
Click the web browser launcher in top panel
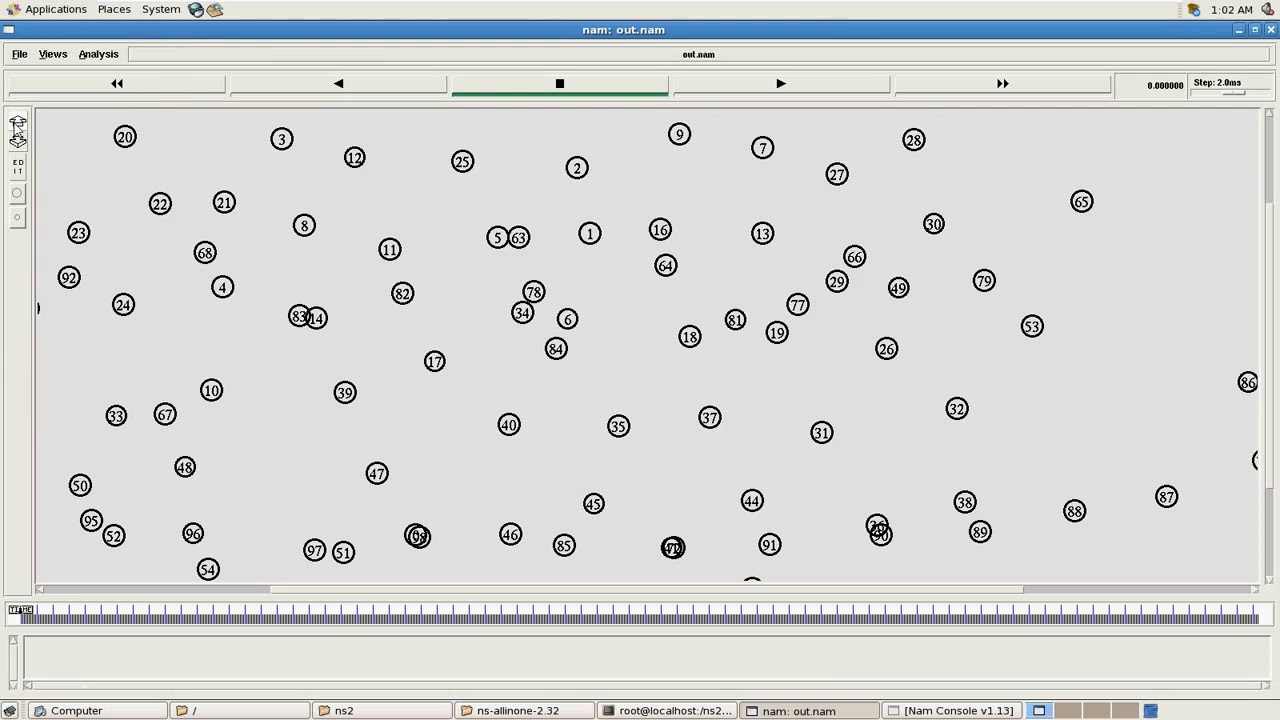[196, 9]
